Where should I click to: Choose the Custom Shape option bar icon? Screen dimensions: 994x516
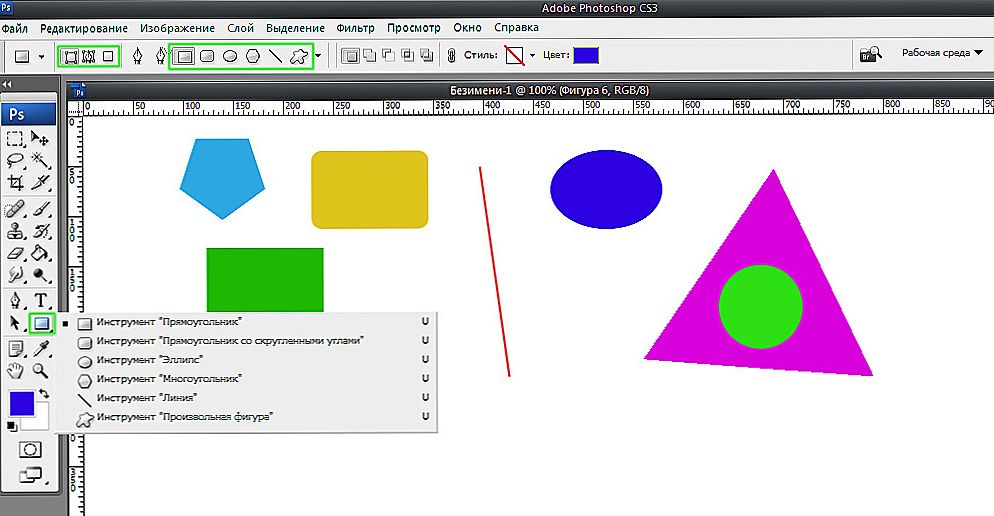click(x=299, y=56)
